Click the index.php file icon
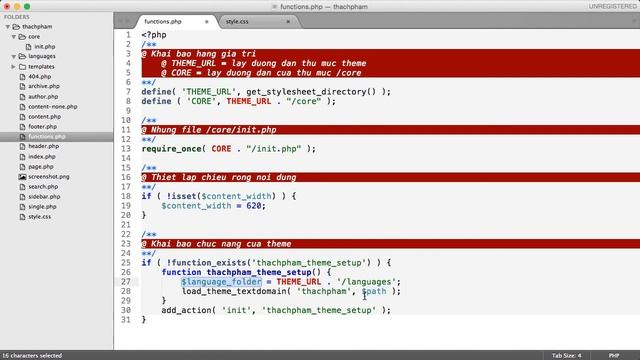The height and width of the screenshot is (360, 640). pyautogui.click(x=22, y=157)
